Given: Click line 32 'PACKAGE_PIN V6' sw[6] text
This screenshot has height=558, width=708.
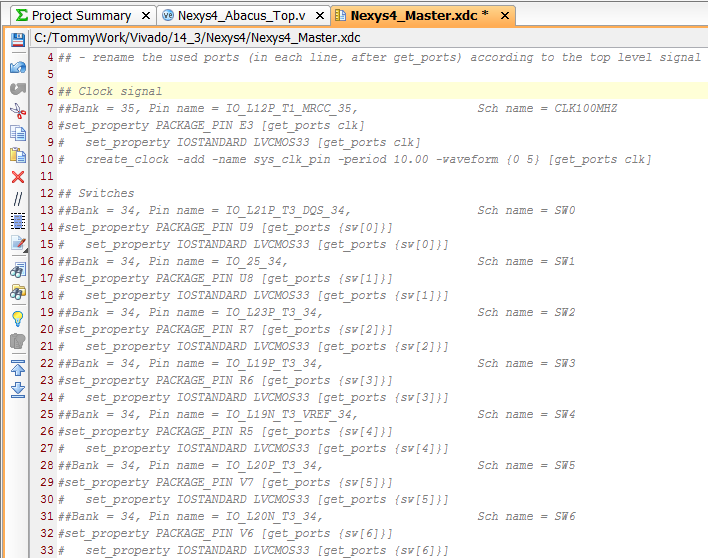Looking at the screenshot, I should pyautogui.click(x=225, y=533).
